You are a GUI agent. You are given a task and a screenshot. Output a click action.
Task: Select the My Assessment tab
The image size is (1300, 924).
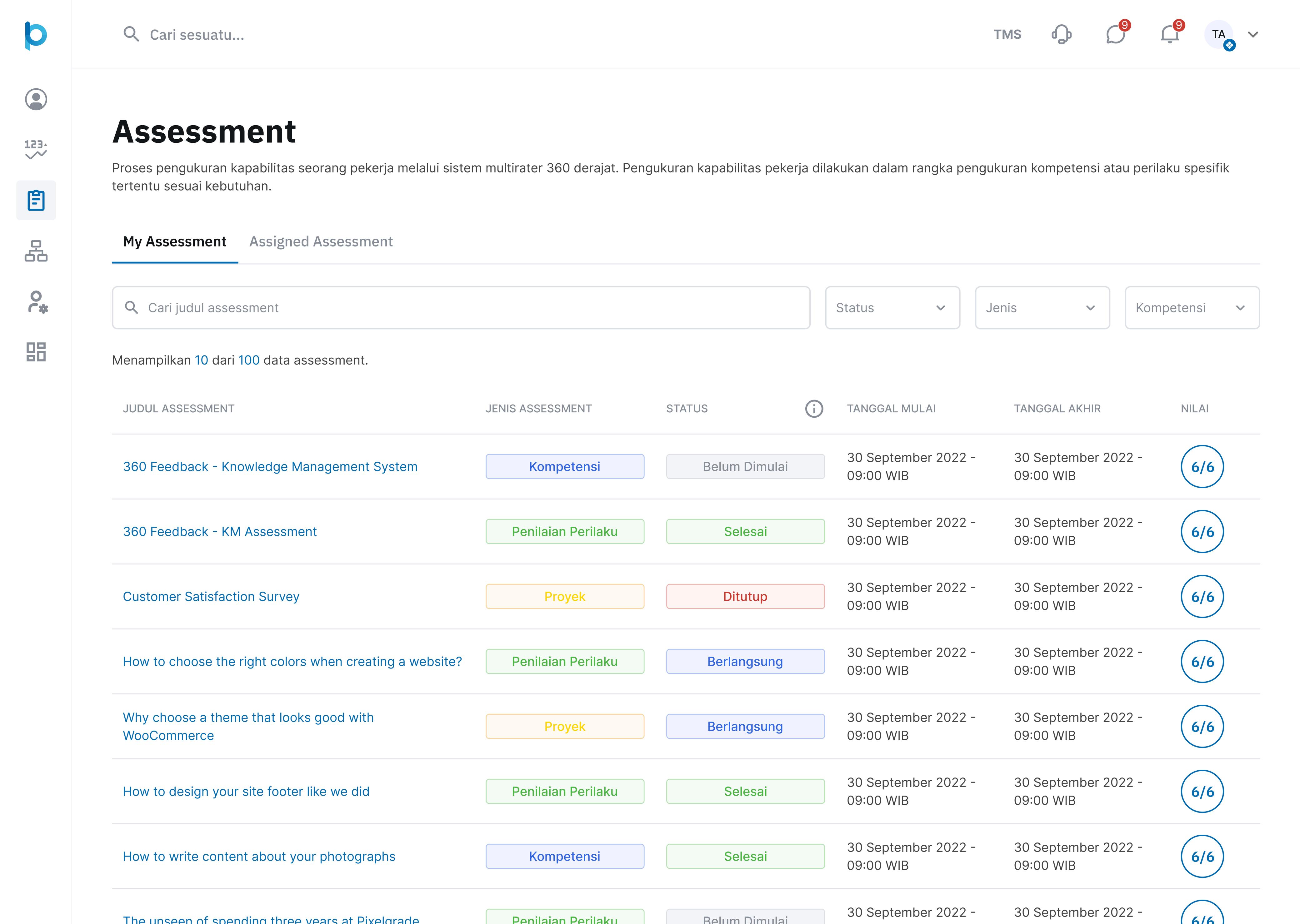pyautogui.click(x=174, y=242)
